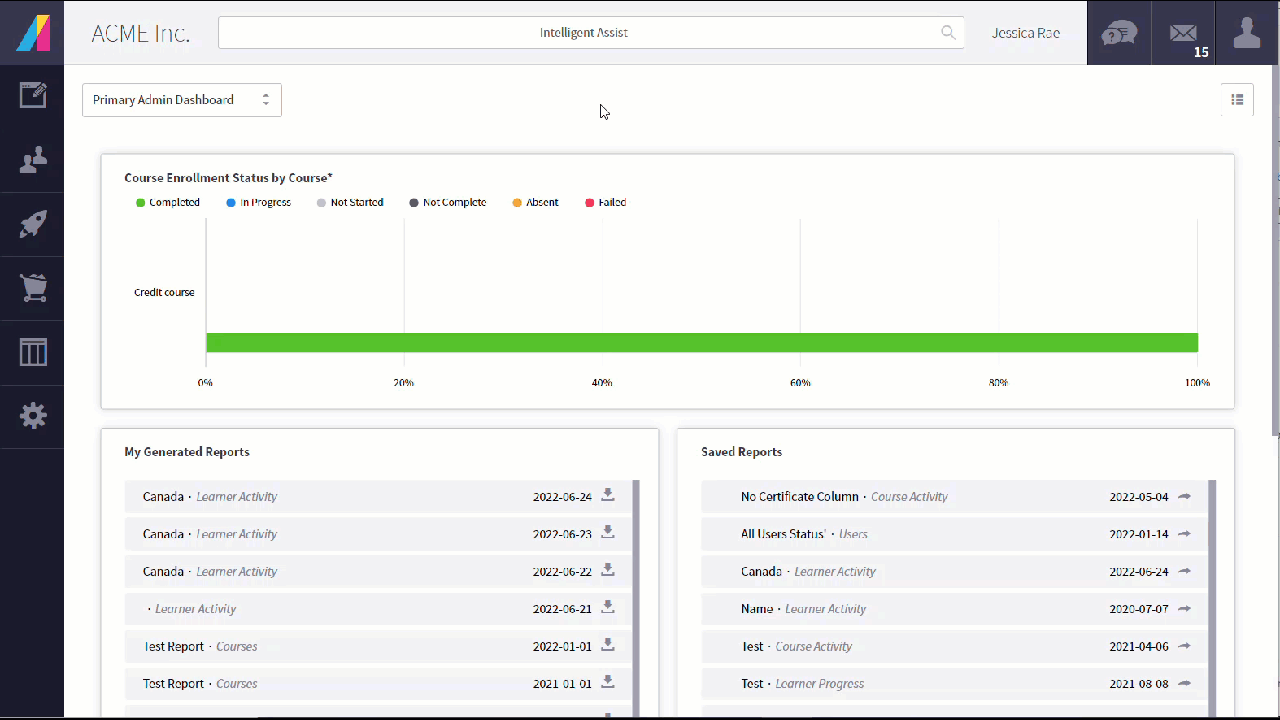This screenshot has width=1280, height=720.
Task: Open the Jessica Rae user menu
Action: pyautogui.click(x=1026, y=33)
